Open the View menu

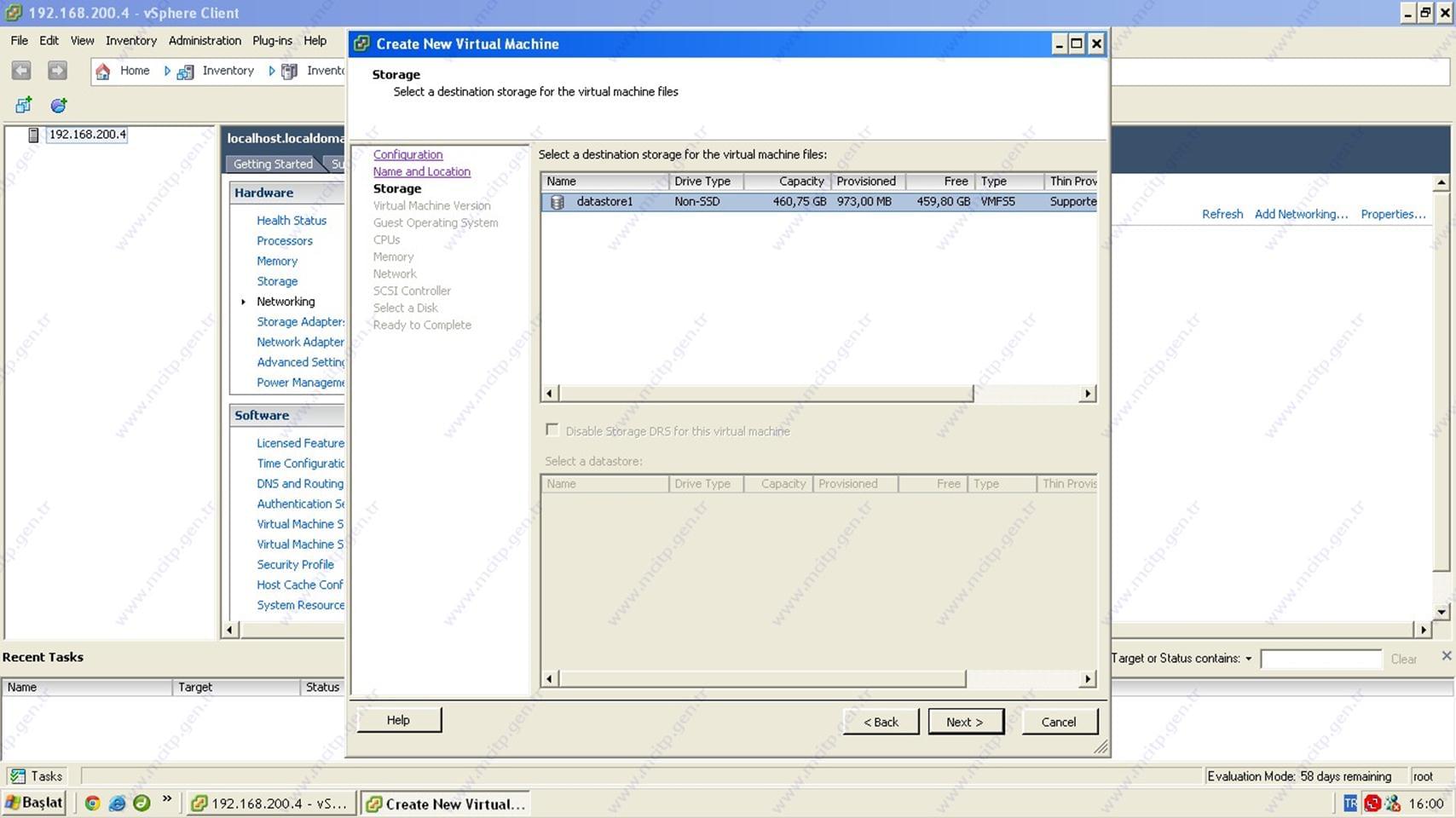pyautogui.click(x=82, y=40)
